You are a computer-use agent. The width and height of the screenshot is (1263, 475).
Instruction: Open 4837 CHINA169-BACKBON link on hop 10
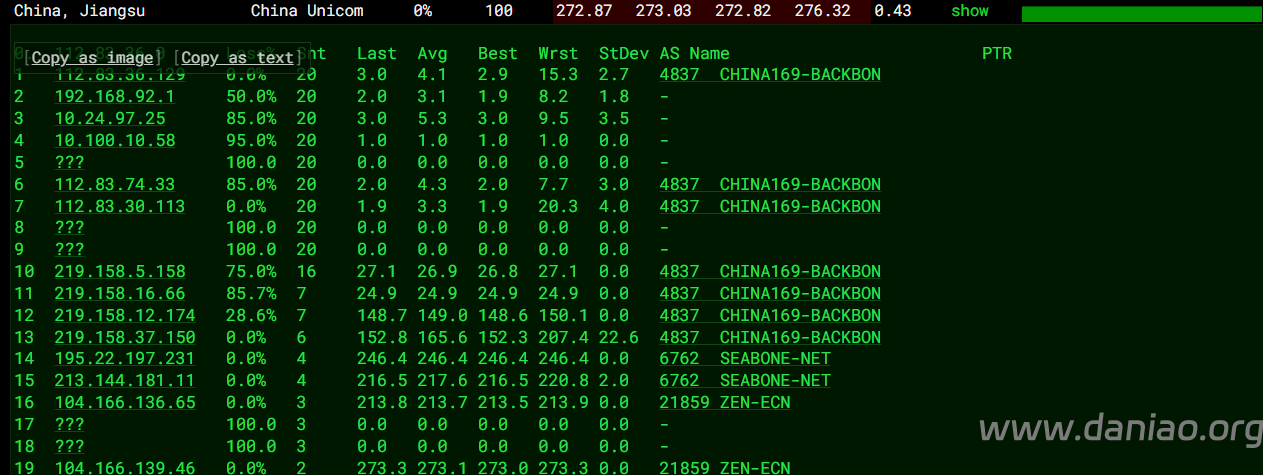click(770, 272)
